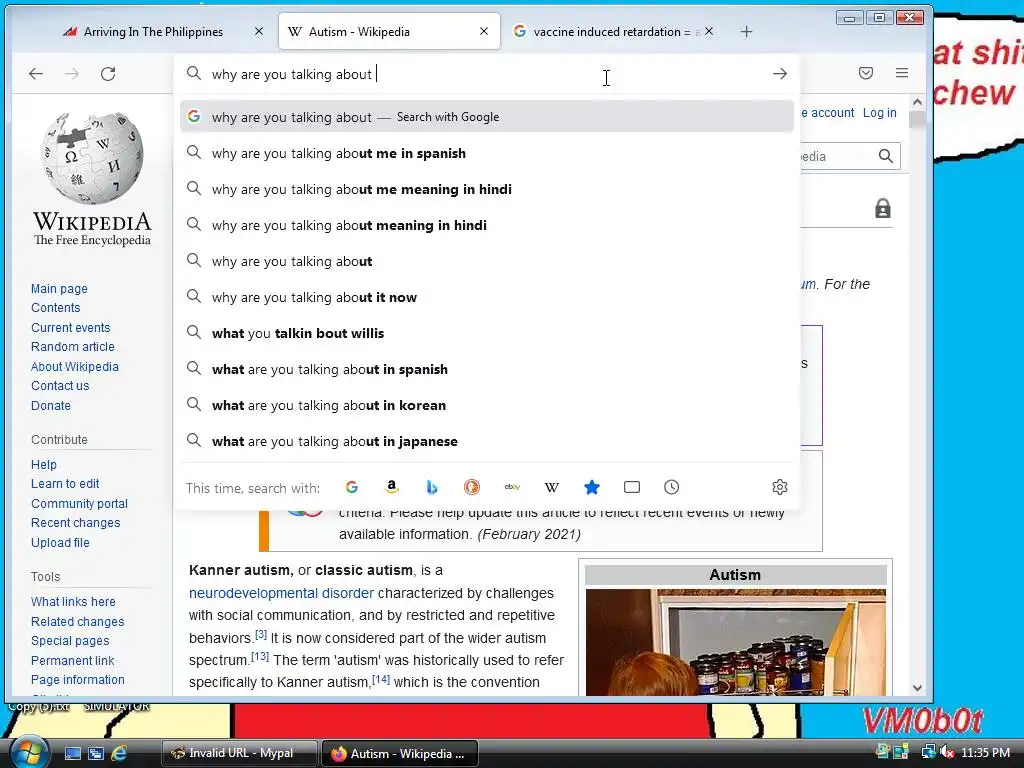Image resolution: width=1024 pixels, height=768 pixels.
Task: Open the Community portal link
Action: pos(79,504)
